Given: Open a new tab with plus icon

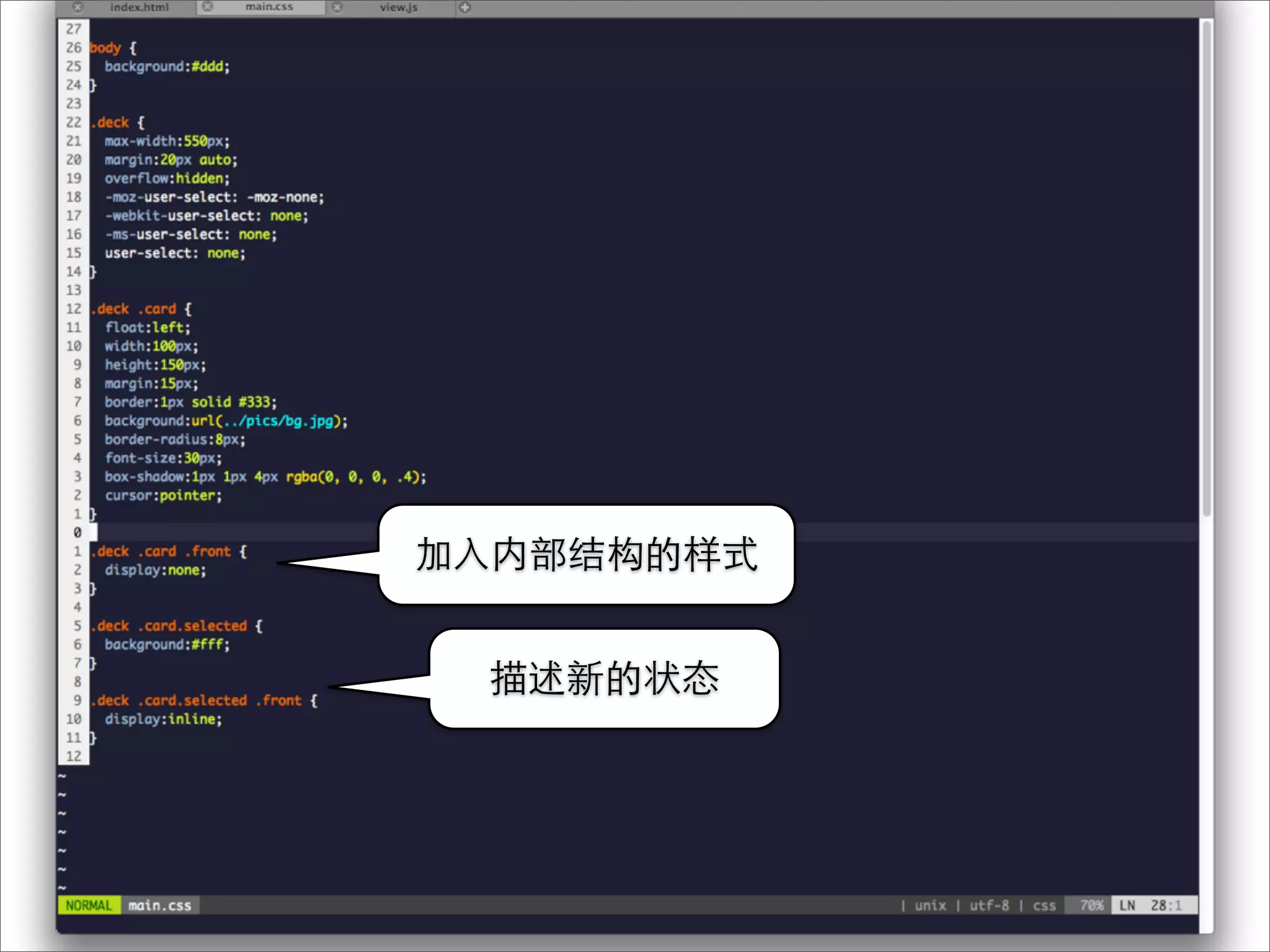Looking at the screenshot, I should (x=465, y=7).
